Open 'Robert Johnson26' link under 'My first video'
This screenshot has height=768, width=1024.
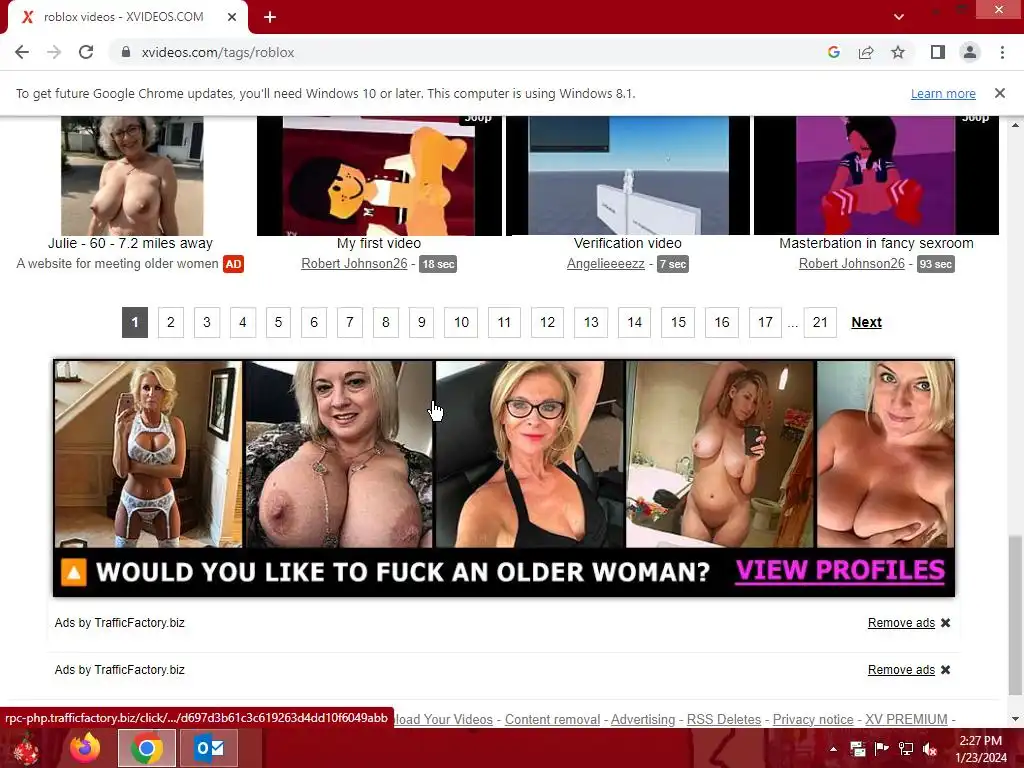354,264
